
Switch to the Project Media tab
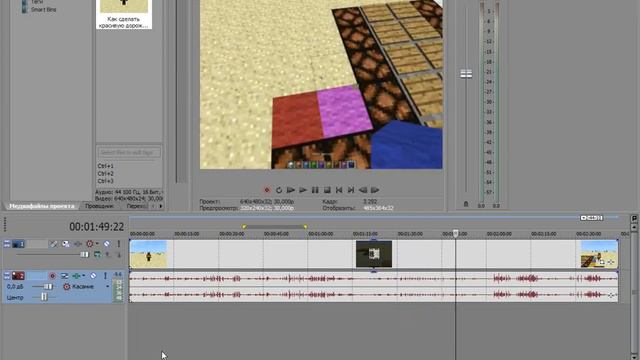pos(42,206)
